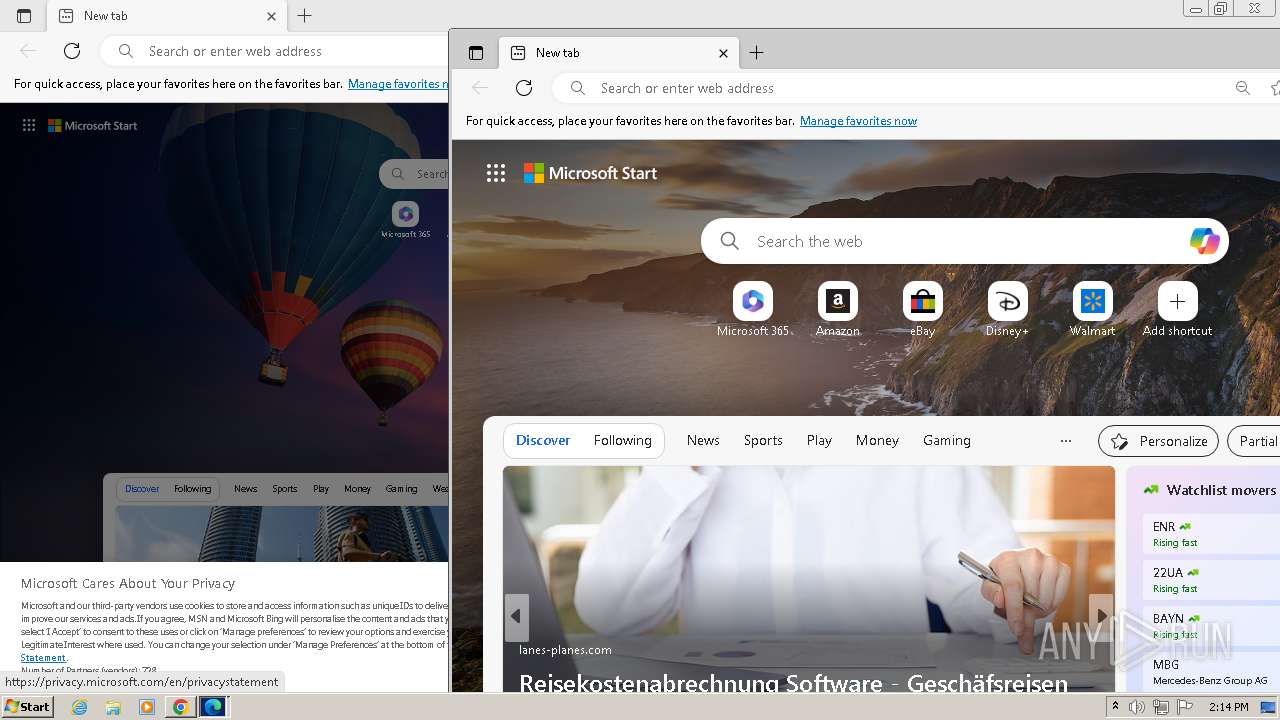
Task: Click the Watchlist movers heading
Action: coord(1221,490)
